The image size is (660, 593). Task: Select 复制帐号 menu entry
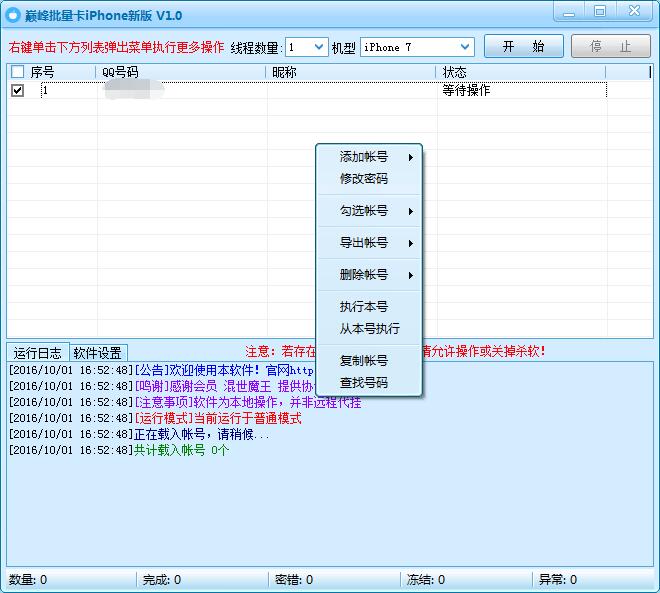click(364, 361)
